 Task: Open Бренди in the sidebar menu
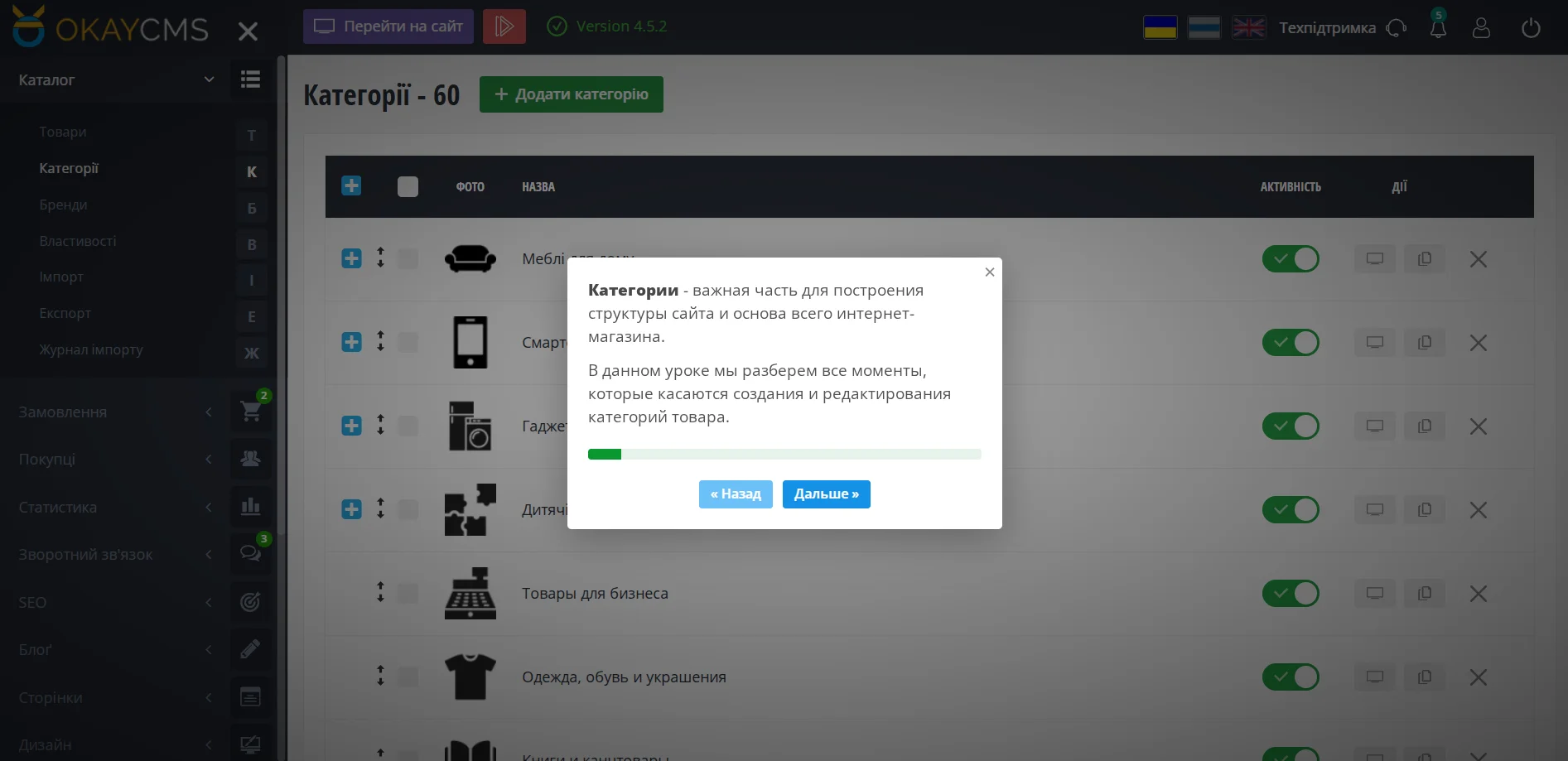click(63, 205)
